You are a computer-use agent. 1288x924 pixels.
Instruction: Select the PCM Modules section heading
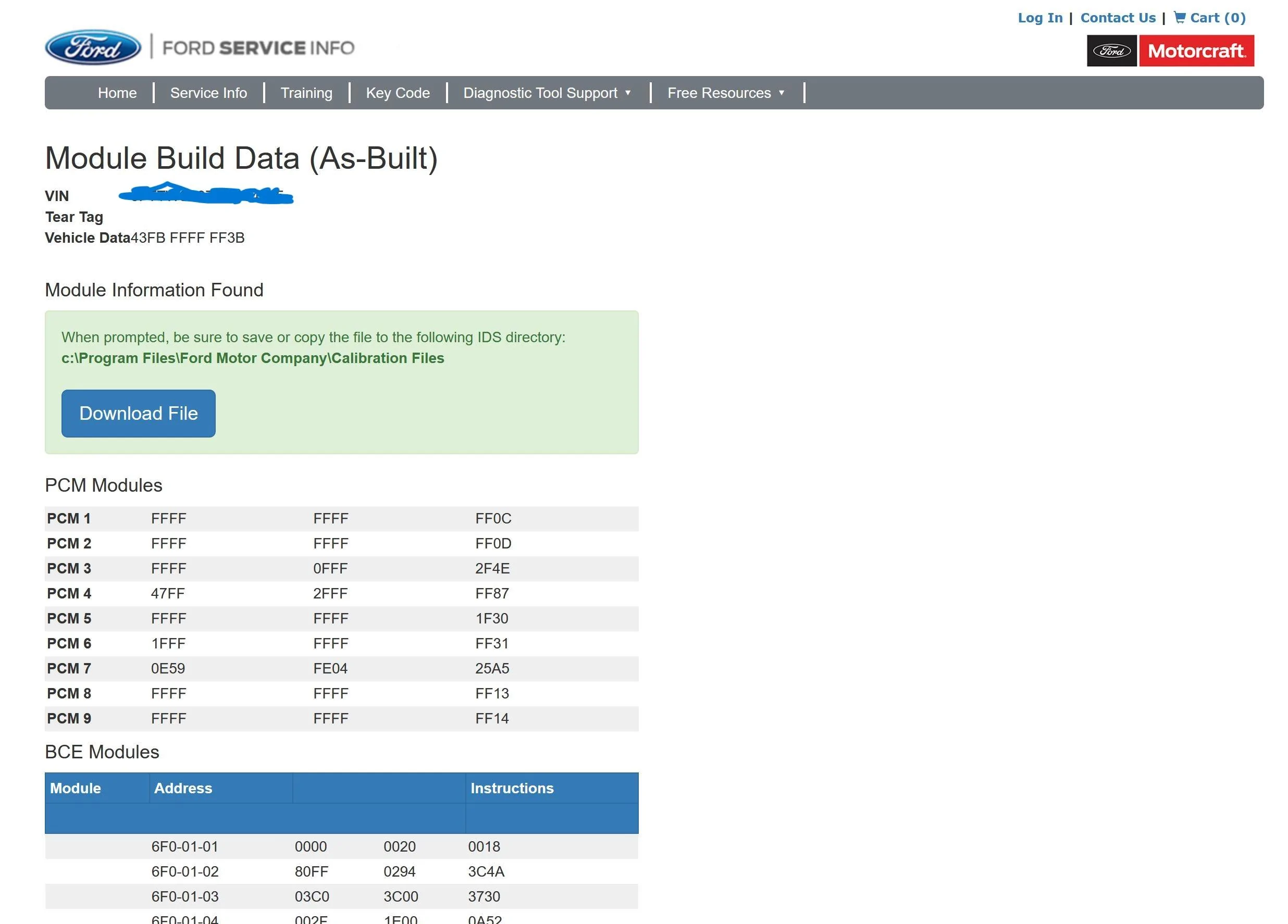103,485
